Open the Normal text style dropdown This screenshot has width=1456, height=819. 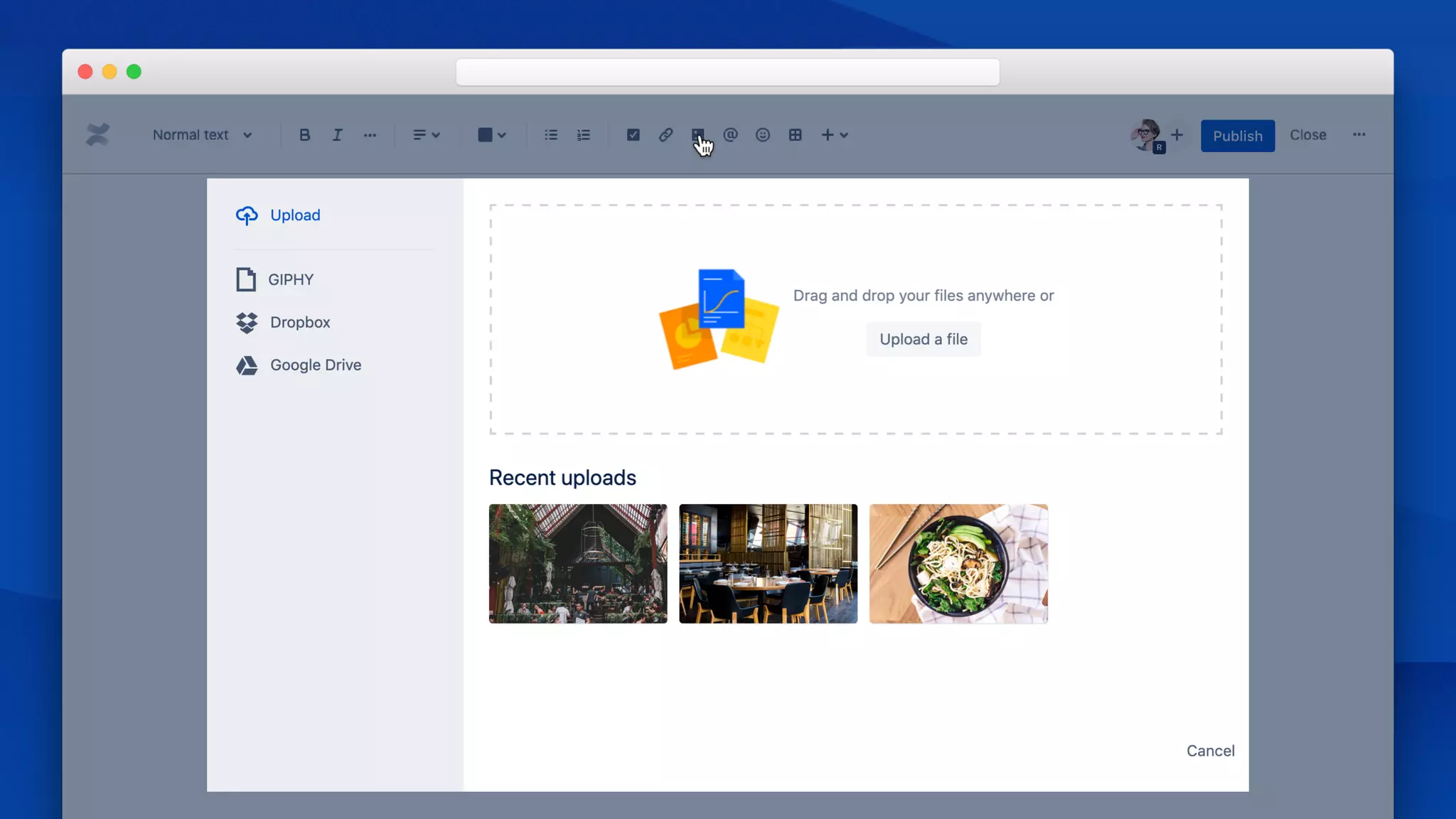[x=202, y=135]
